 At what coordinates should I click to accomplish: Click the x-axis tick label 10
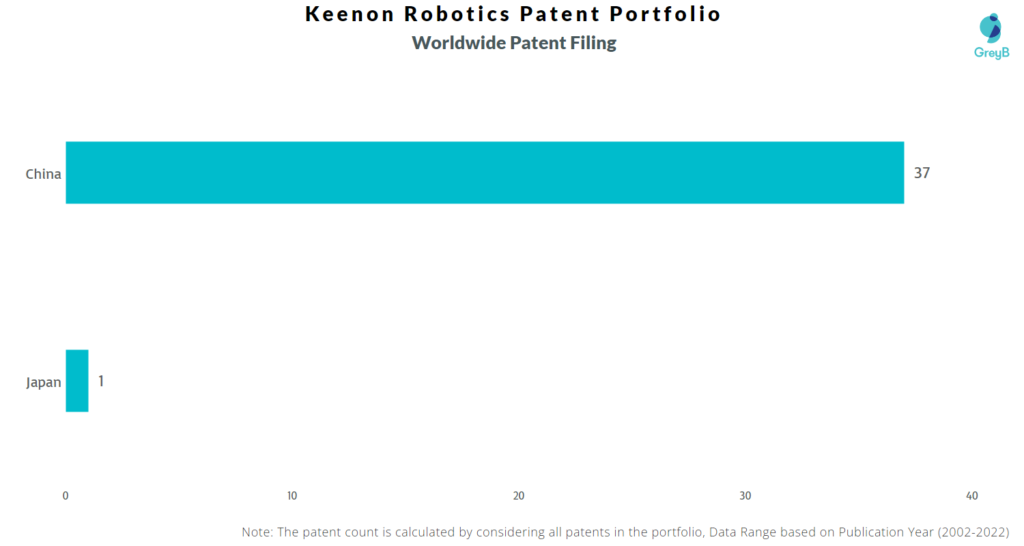pos(292,496)
